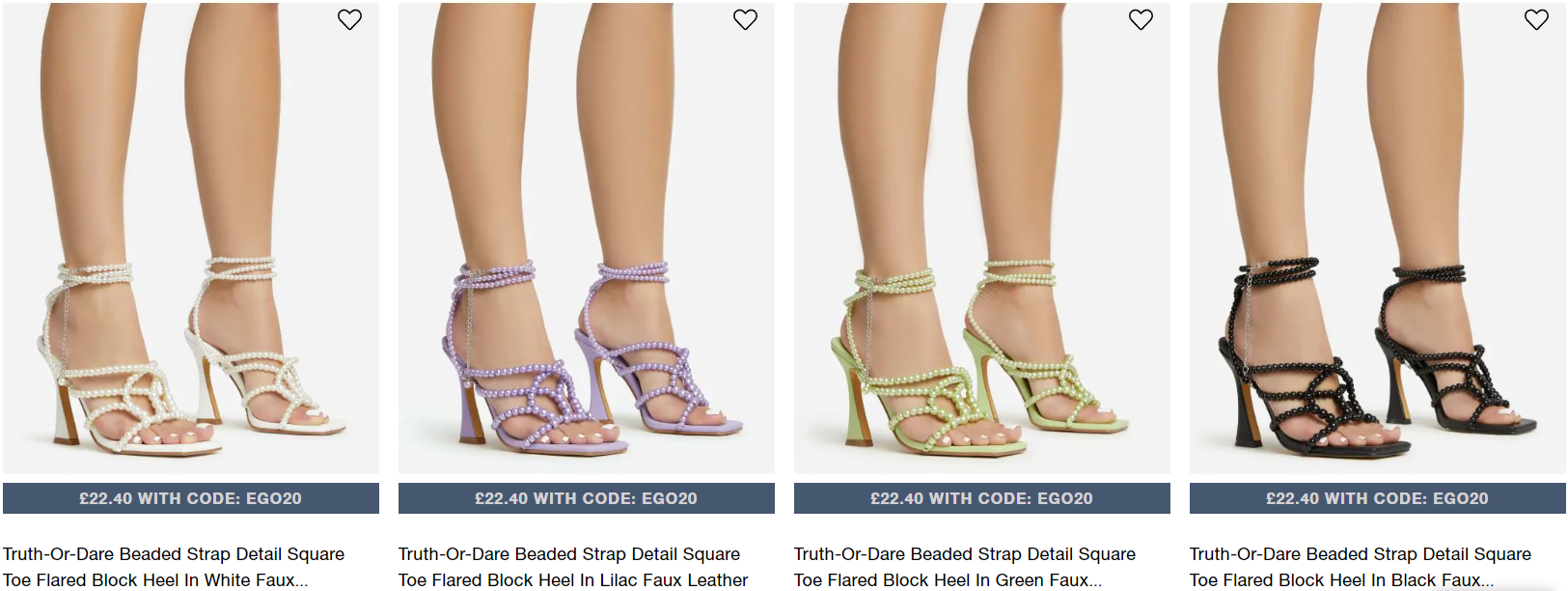View the lilac beaded heel product photo
This screenshot has height=591, width=1568.
pos(587,238)
